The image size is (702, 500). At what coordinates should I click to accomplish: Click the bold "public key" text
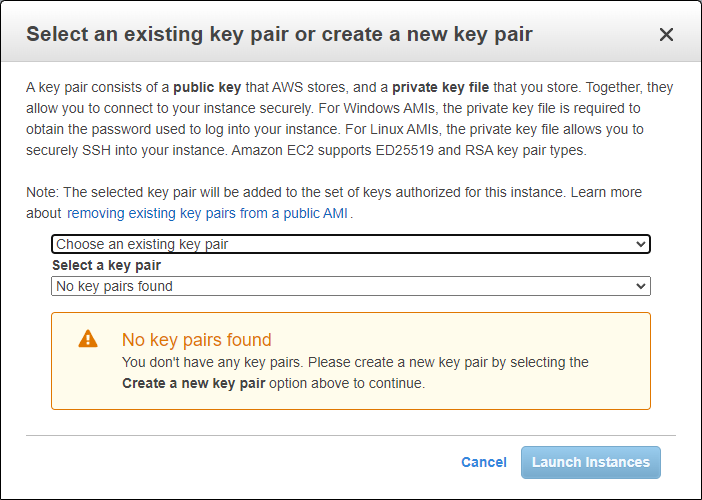207,87
